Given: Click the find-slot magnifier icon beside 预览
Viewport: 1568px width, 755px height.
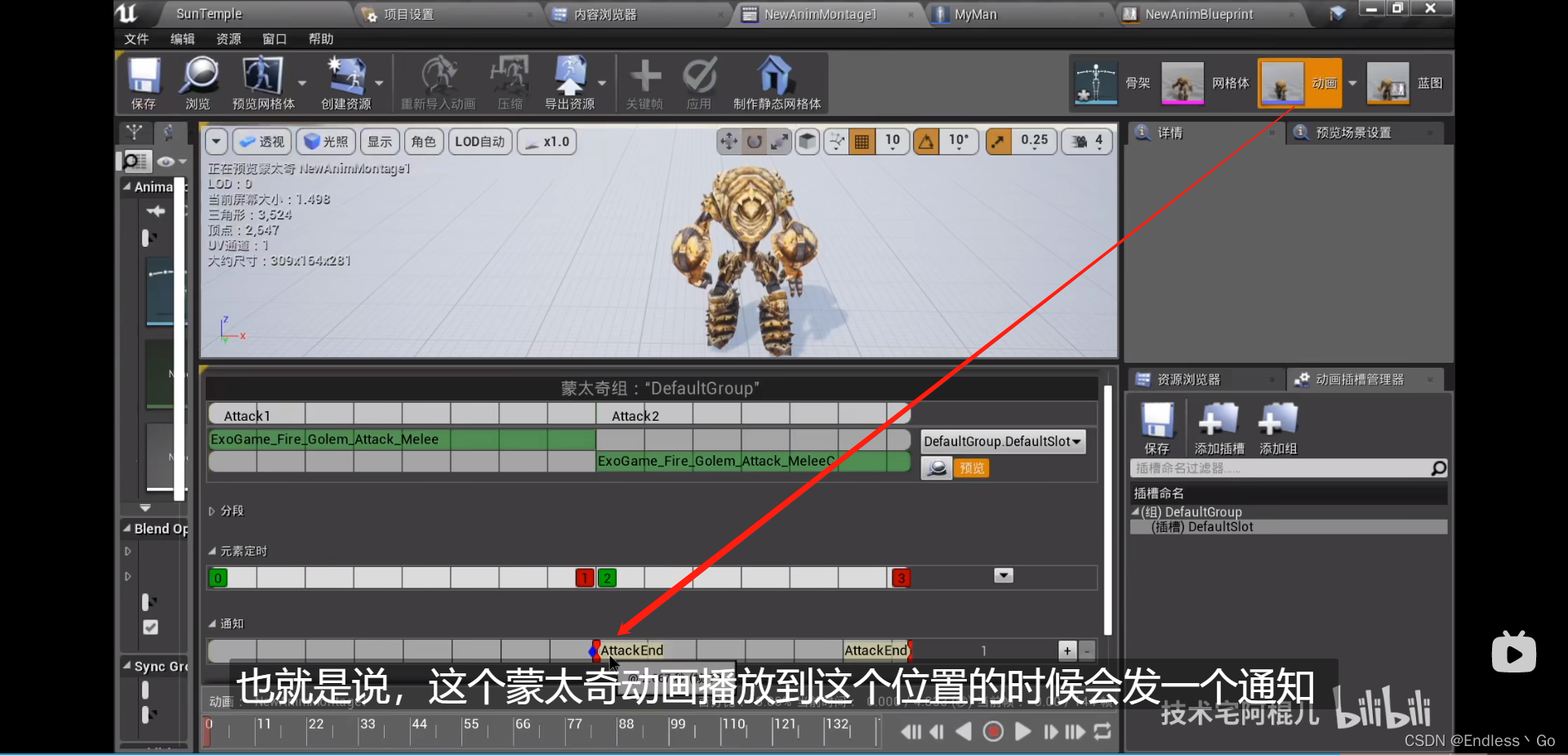Looking at the screenshot, I should pos(937,468).
